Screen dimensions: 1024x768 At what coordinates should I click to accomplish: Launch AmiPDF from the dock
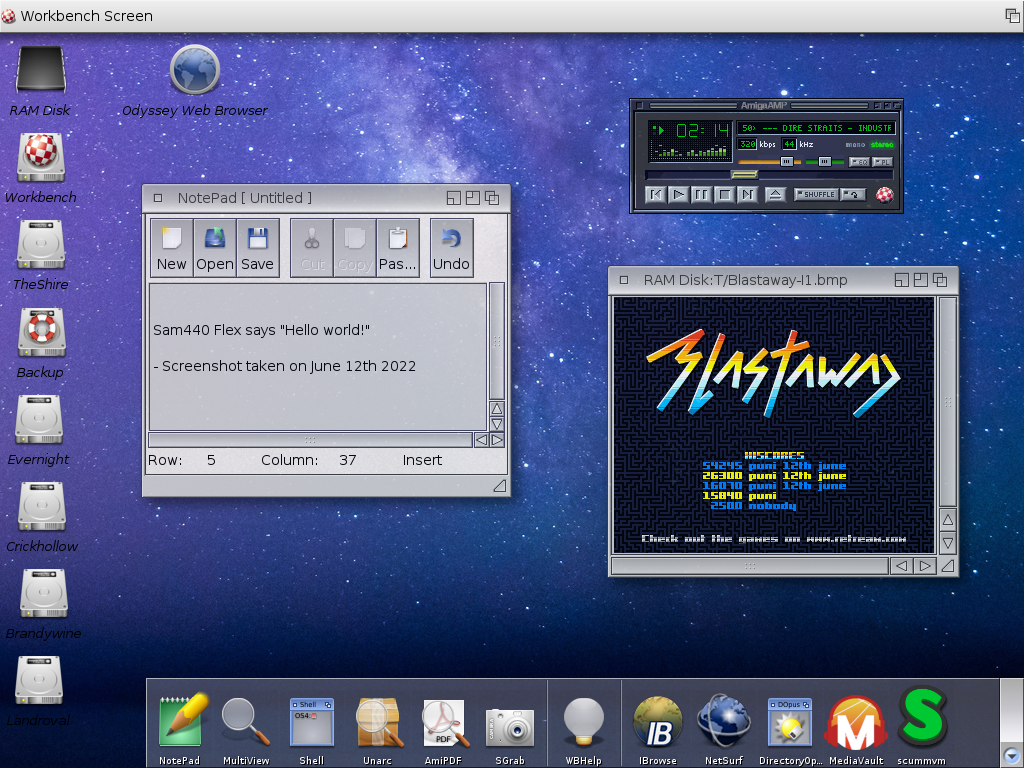[x=444, y=723]
